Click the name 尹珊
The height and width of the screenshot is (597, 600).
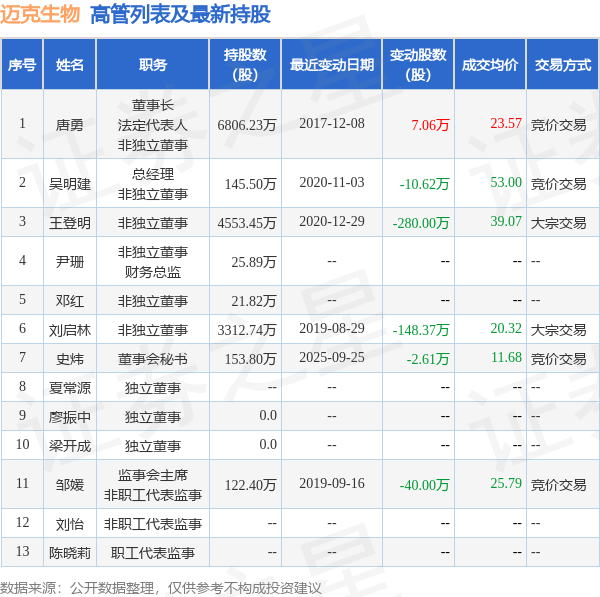[69, 262]
